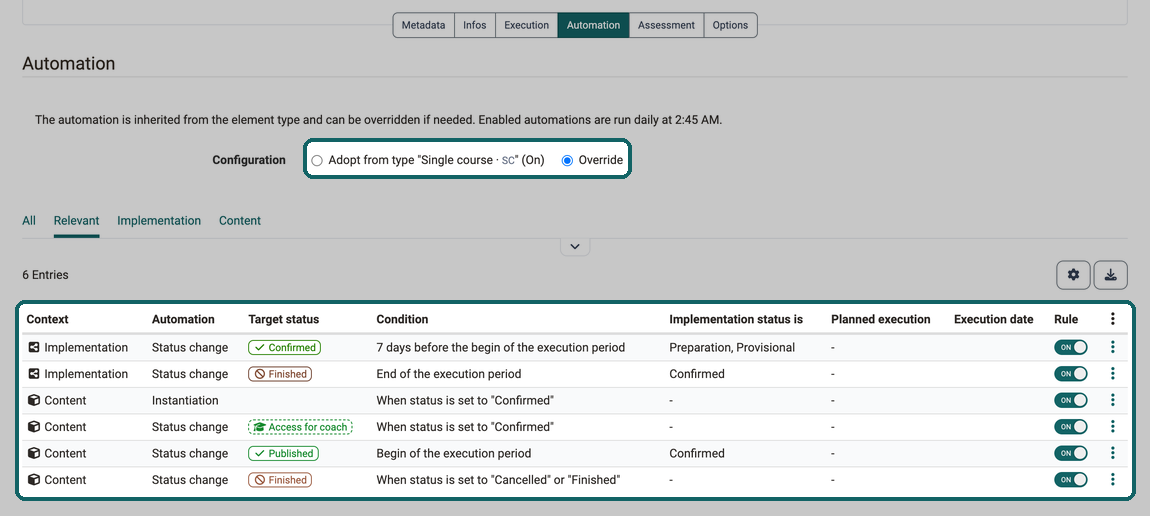Switch to the Execution tab

[x=526, y=25]
